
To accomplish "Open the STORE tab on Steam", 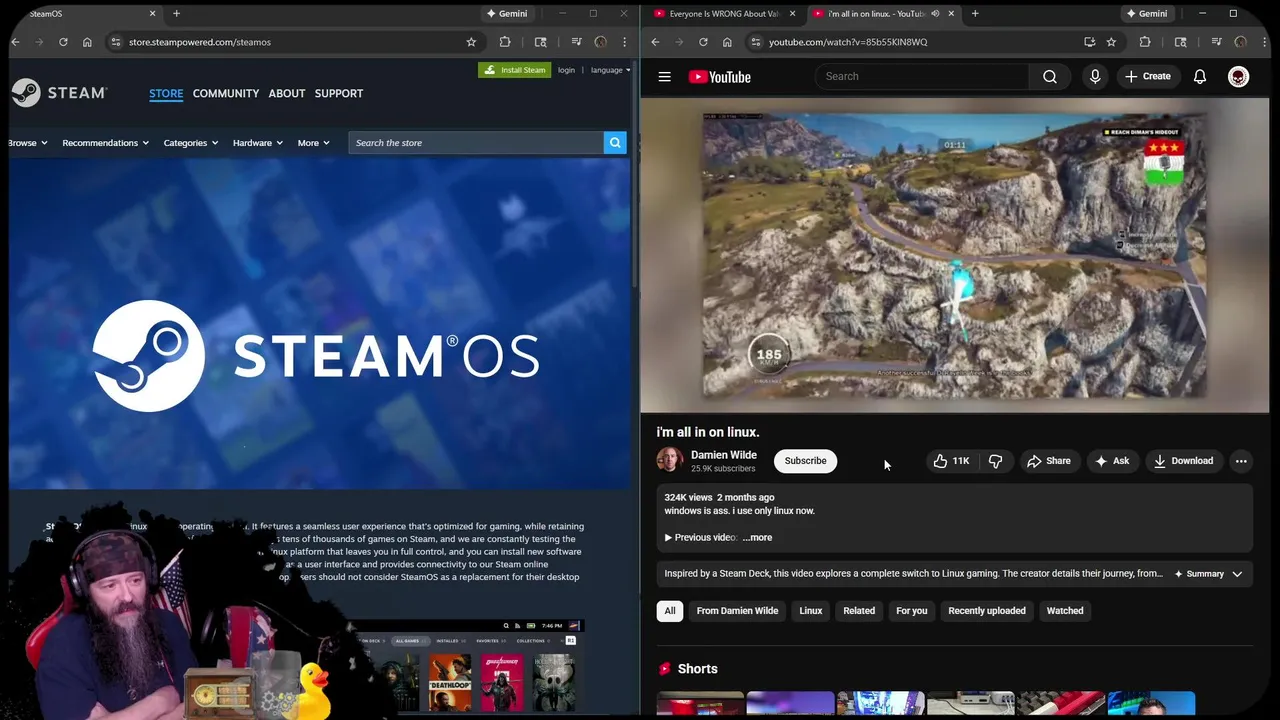I will click(166, 93).
